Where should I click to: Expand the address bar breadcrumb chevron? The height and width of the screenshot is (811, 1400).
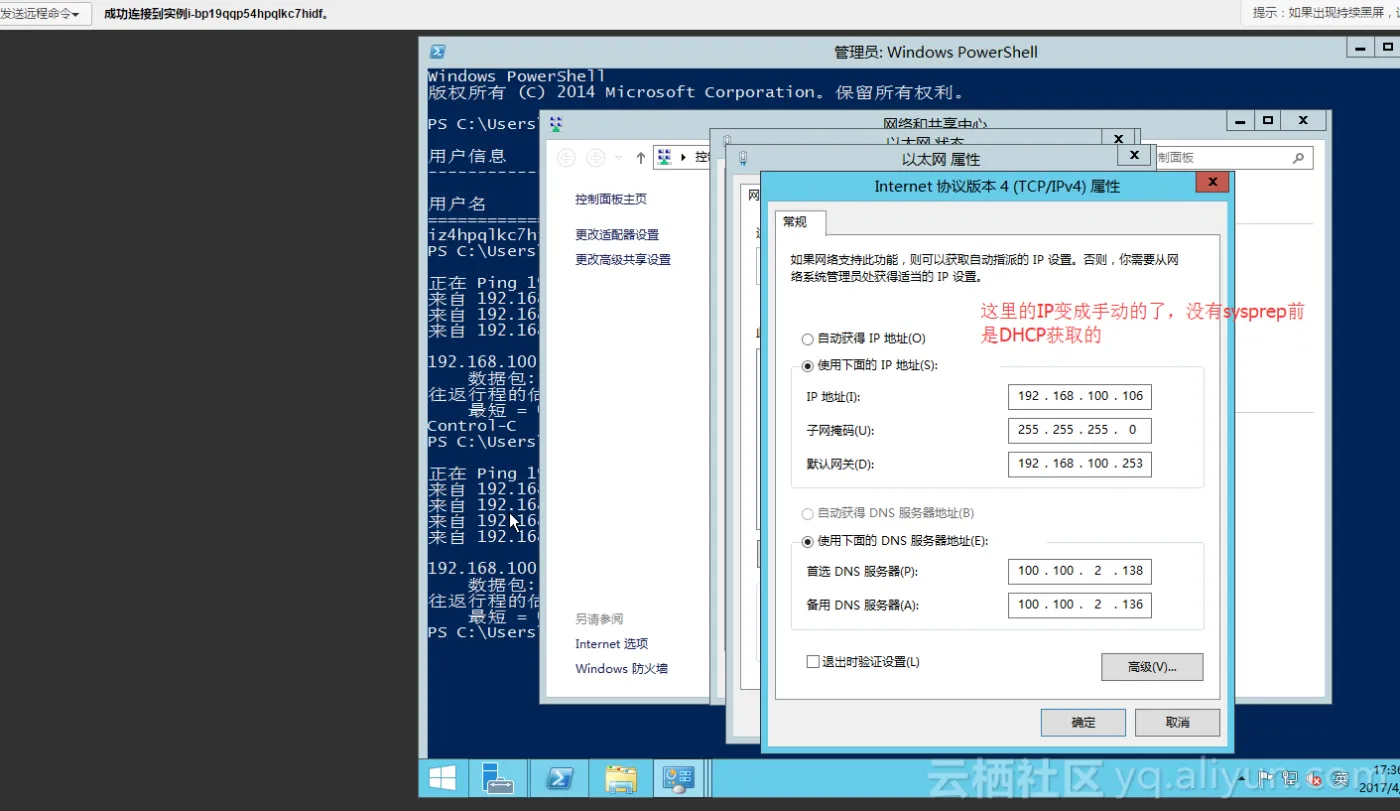coord(684,158)
